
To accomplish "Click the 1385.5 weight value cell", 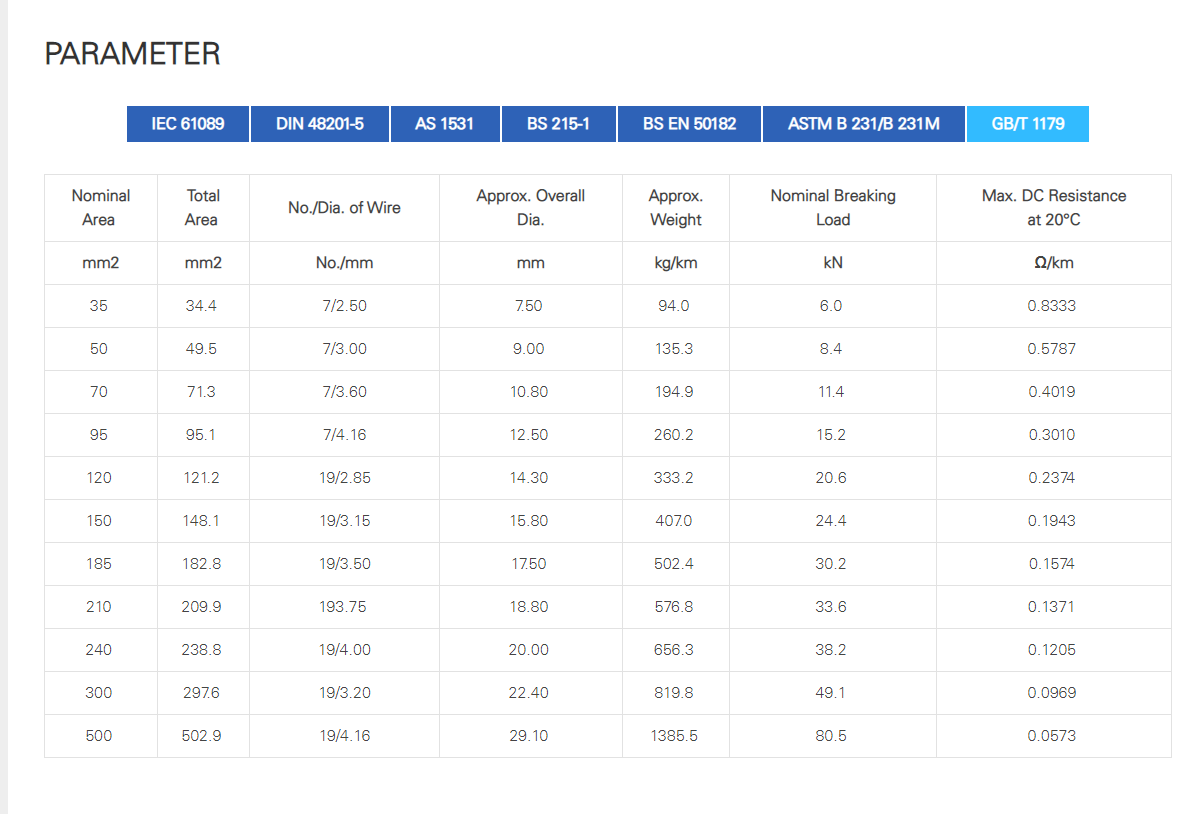I will (674, 736).
